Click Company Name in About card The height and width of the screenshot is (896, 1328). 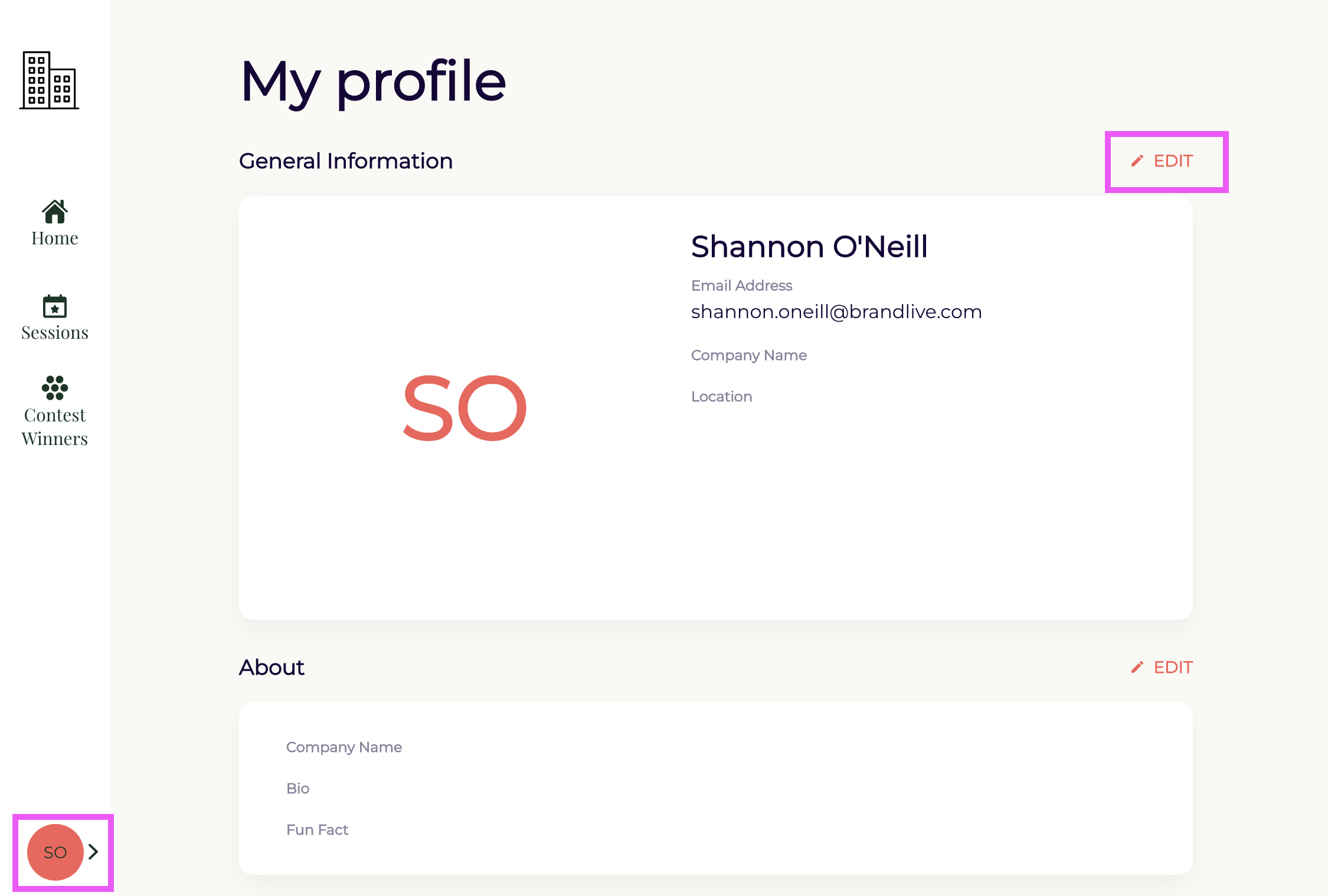point(344,747)
